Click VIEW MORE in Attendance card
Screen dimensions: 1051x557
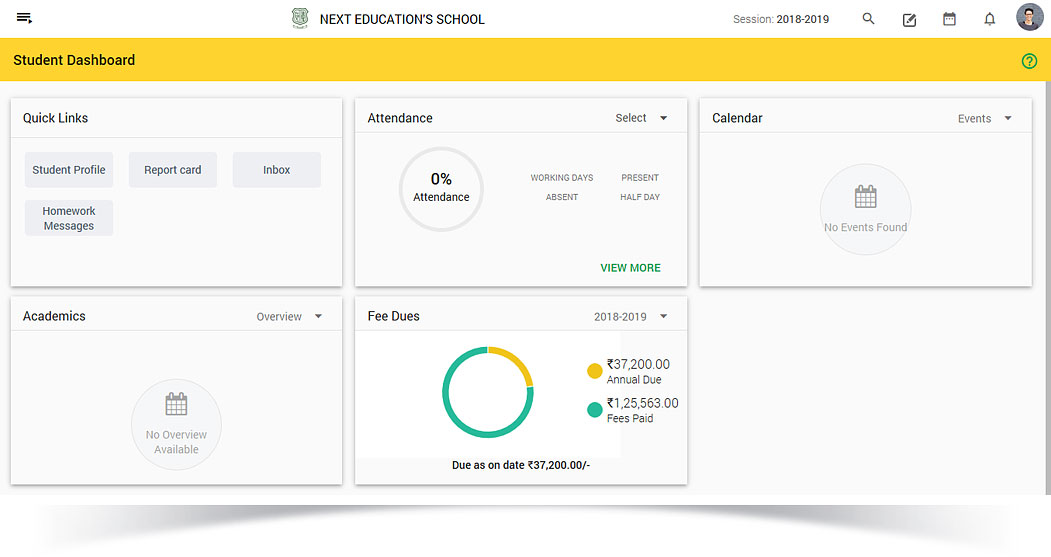pos(630,268)
